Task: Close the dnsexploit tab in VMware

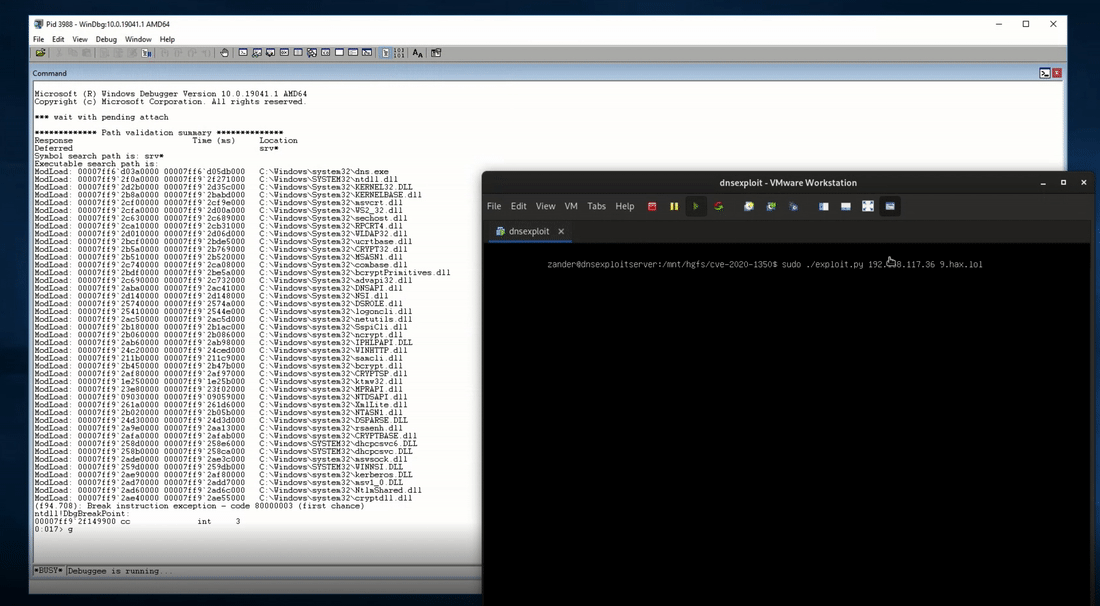Action: 561,231
